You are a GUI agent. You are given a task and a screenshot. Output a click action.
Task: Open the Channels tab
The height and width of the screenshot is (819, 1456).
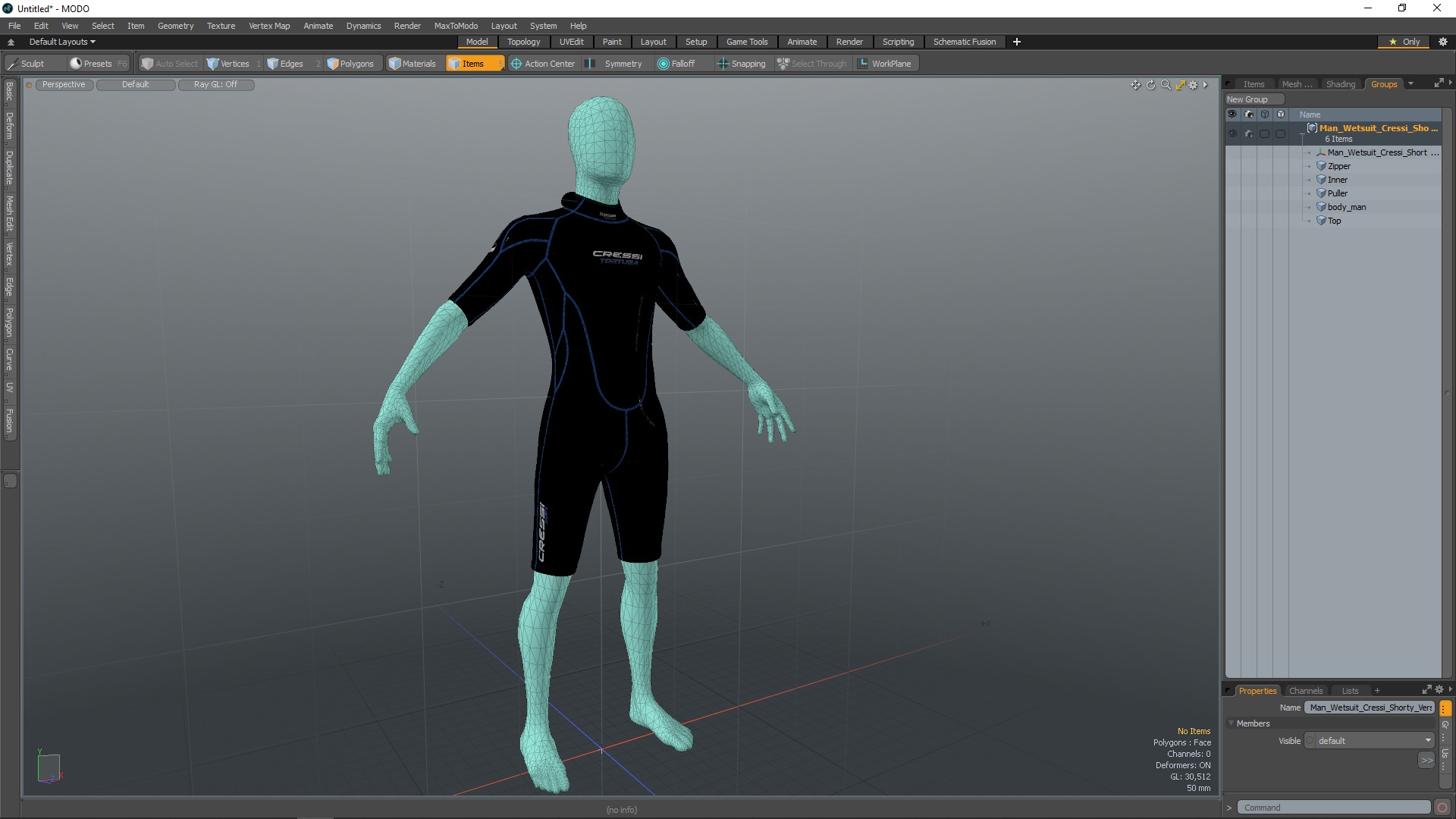(x=1305, y=691)
